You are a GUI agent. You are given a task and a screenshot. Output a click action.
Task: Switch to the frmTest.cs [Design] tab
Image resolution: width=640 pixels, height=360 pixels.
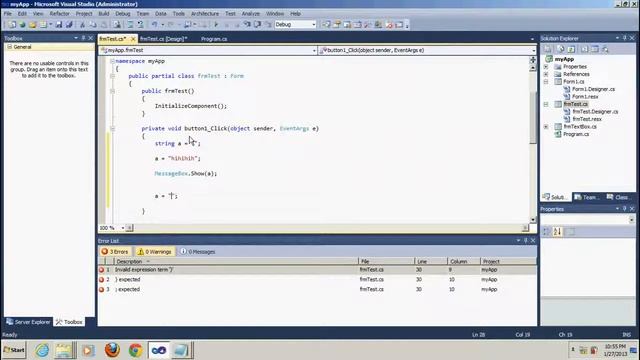(163, 39)
